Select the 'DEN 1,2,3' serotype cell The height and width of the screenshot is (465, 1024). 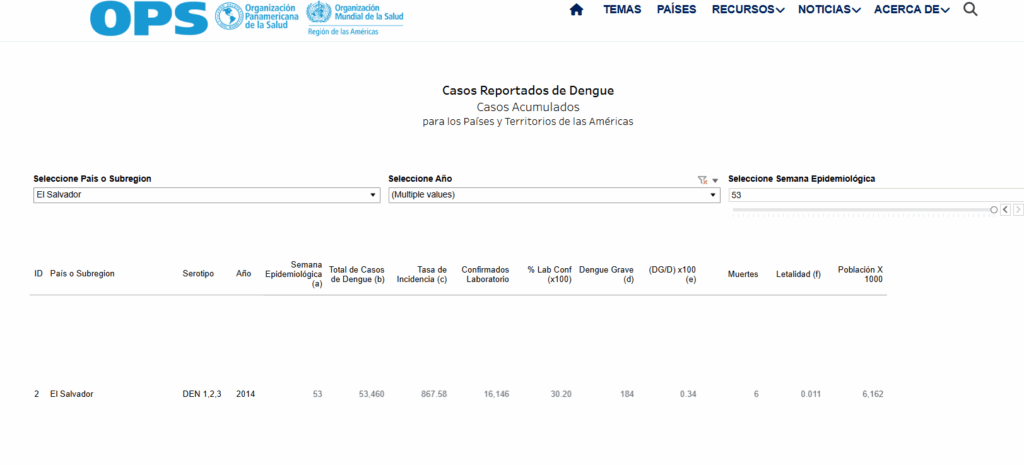point(202,394)
